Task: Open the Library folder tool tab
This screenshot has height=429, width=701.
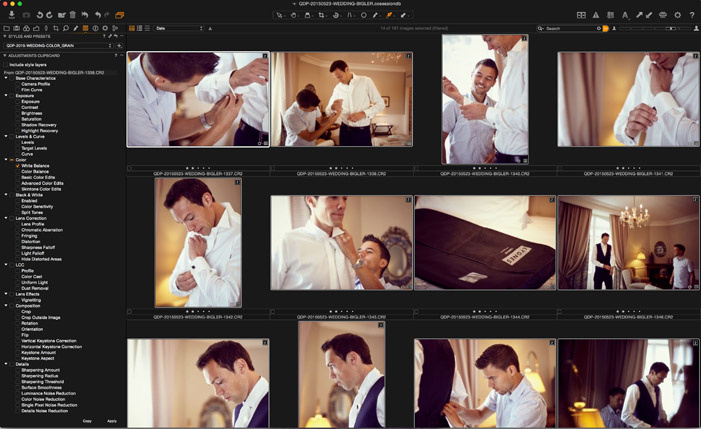Action: [x=6, y=28]
